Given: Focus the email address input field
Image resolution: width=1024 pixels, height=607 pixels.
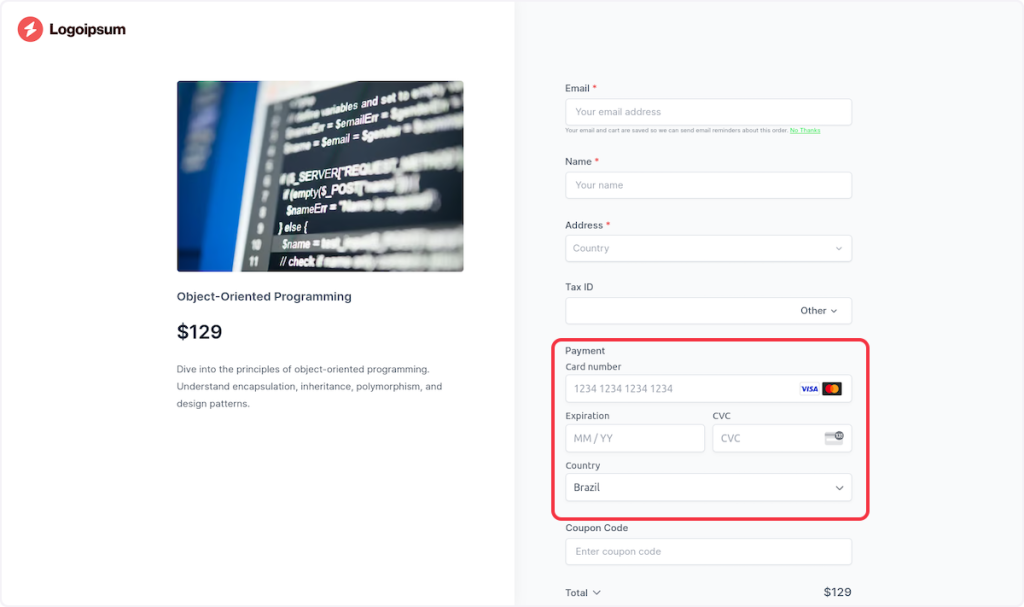Looking at the screenshot, I should 708,112.
